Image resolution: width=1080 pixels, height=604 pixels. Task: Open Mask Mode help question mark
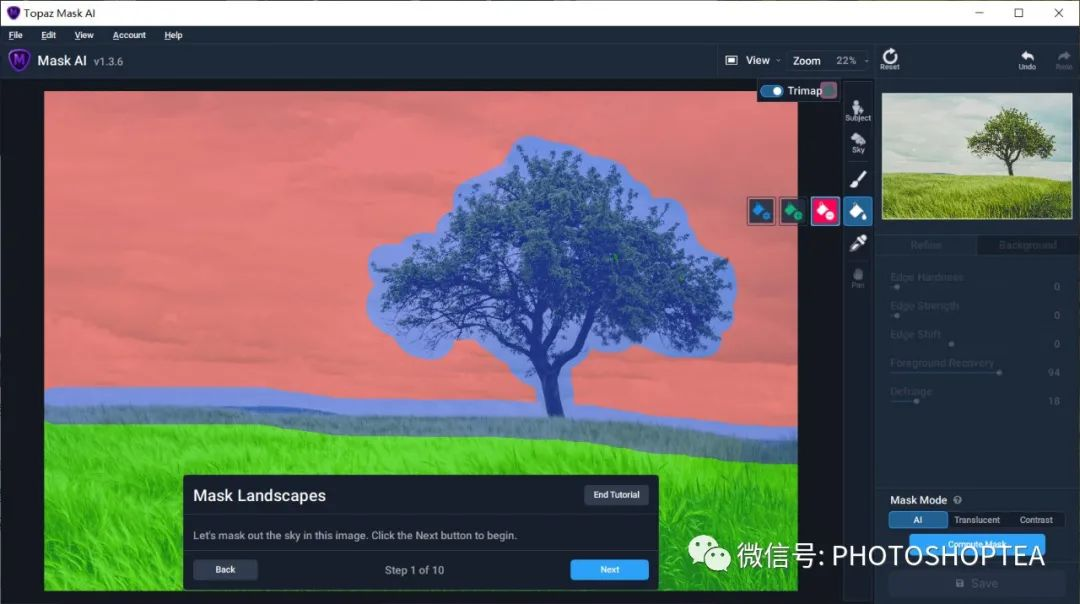coord(957,500)
